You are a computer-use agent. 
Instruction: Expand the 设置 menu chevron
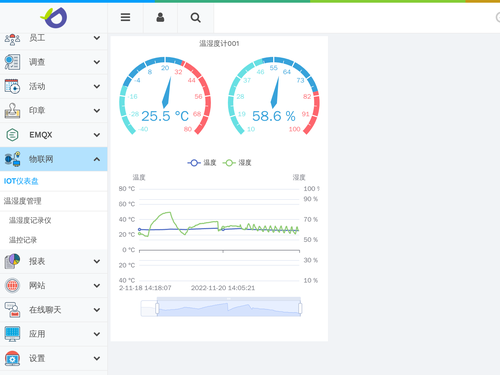(97, 358)
